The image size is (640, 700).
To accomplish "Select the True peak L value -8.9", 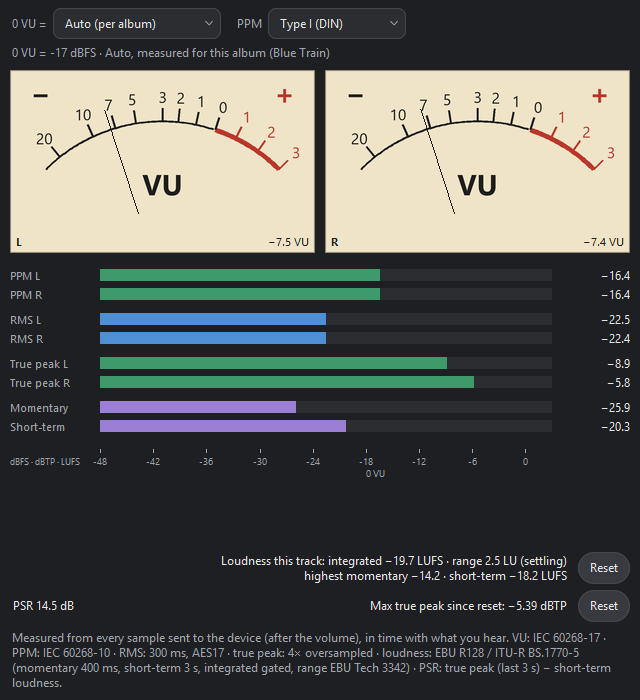I will click(619, 364).
